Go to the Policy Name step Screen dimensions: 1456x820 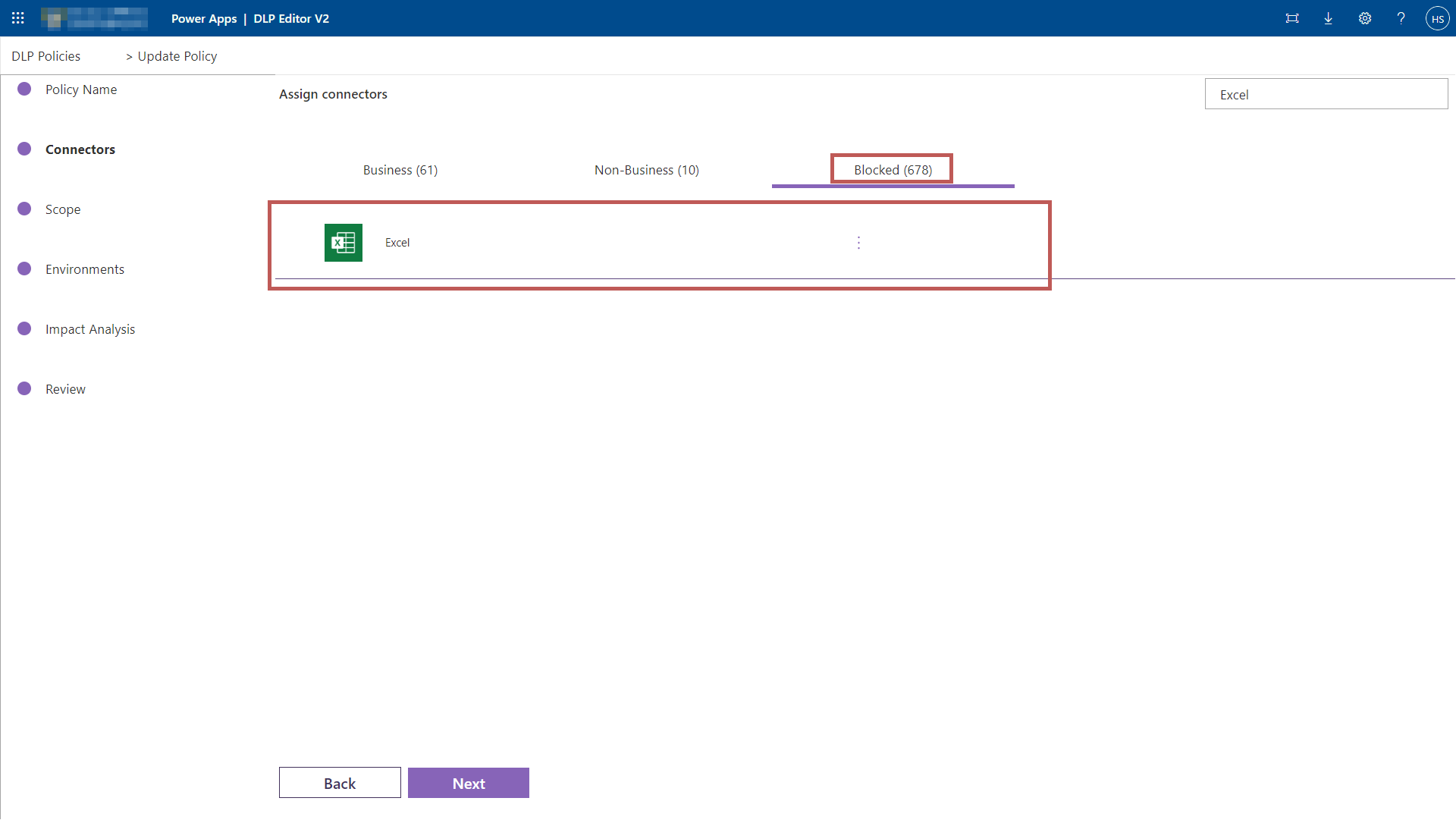pos(81,90)
